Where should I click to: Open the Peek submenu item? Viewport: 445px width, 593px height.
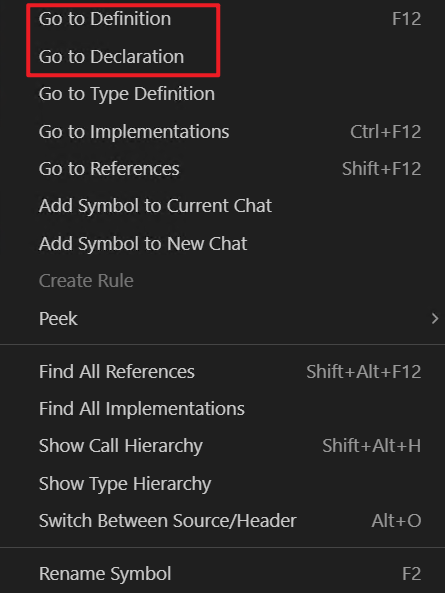[x=222, y=318]
